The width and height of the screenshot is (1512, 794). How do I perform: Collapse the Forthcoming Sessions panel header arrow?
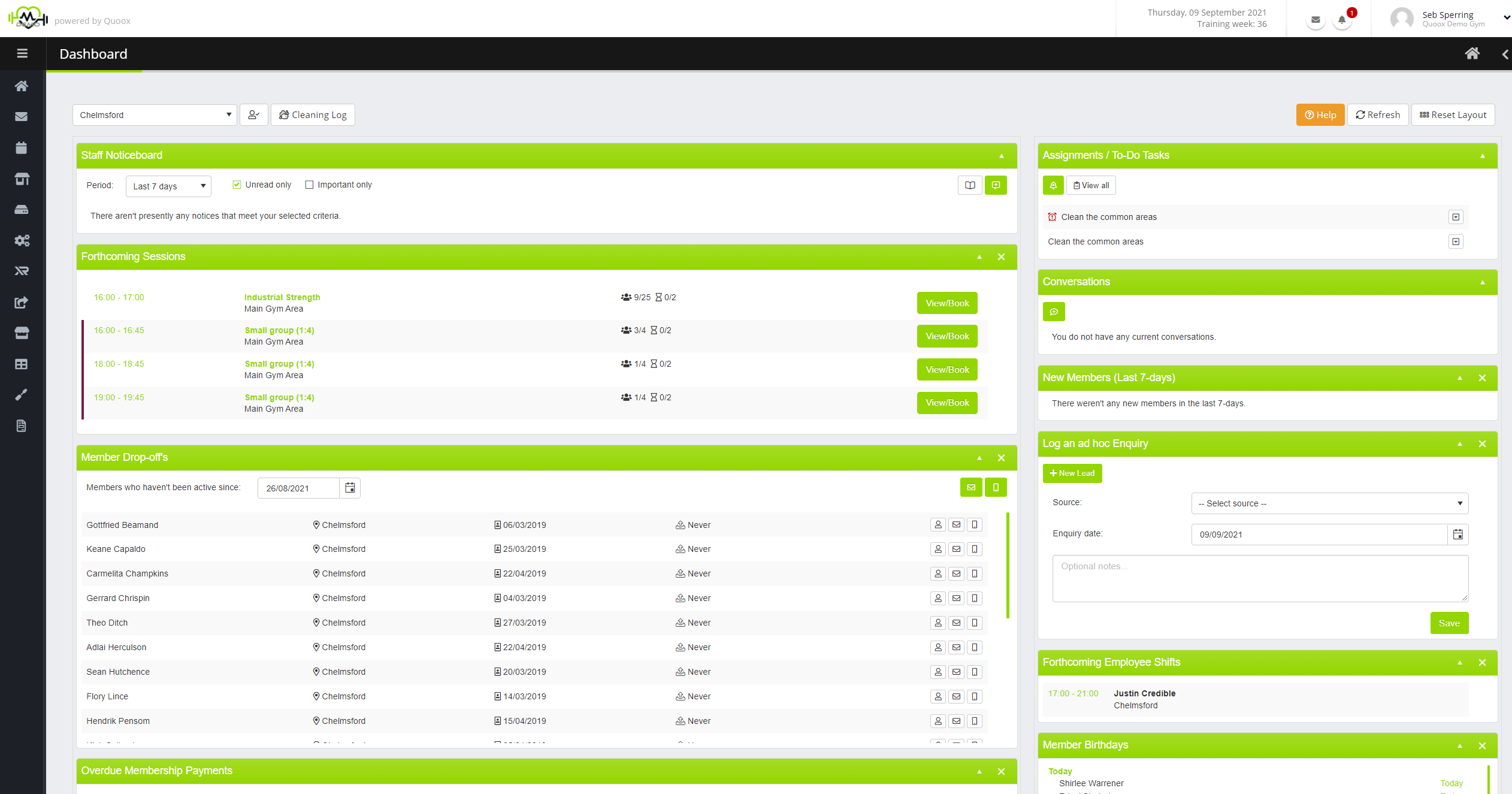[979, 256]
